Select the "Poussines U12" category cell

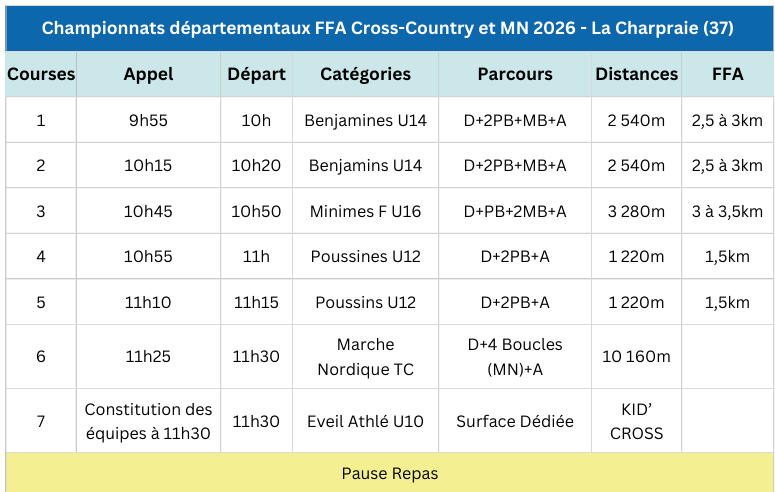tap(365, 257)
